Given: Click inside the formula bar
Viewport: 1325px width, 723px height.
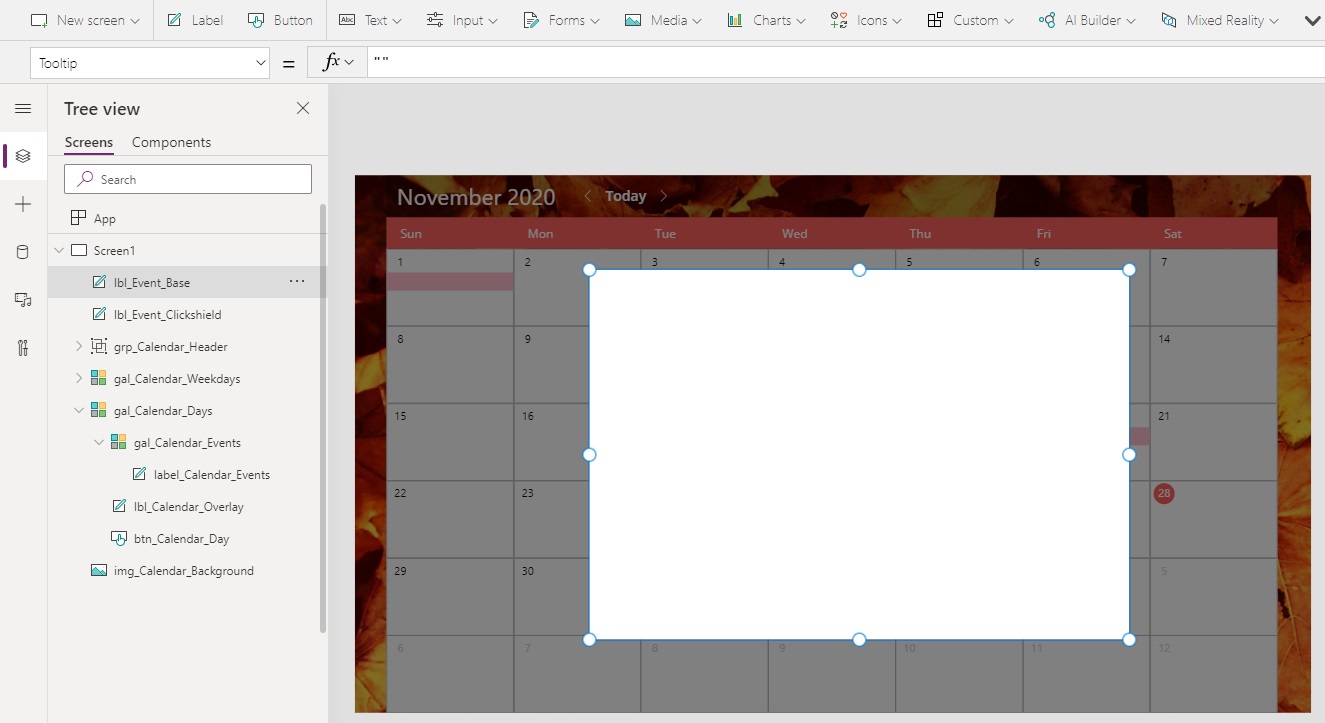Looking at the screenshot, I should 600,62.
